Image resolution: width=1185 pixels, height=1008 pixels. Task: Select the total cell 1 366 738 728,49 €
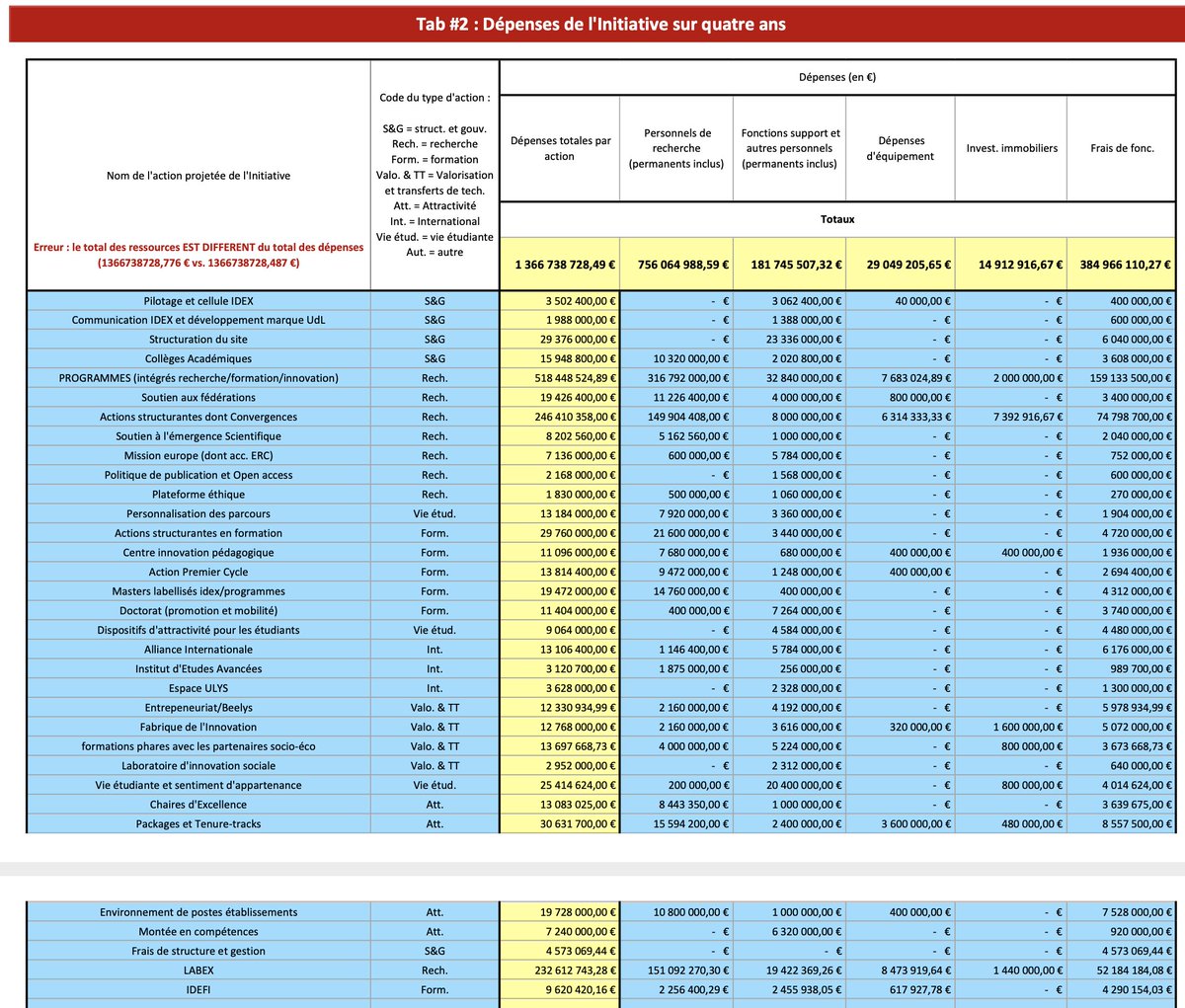pos(560,265)
